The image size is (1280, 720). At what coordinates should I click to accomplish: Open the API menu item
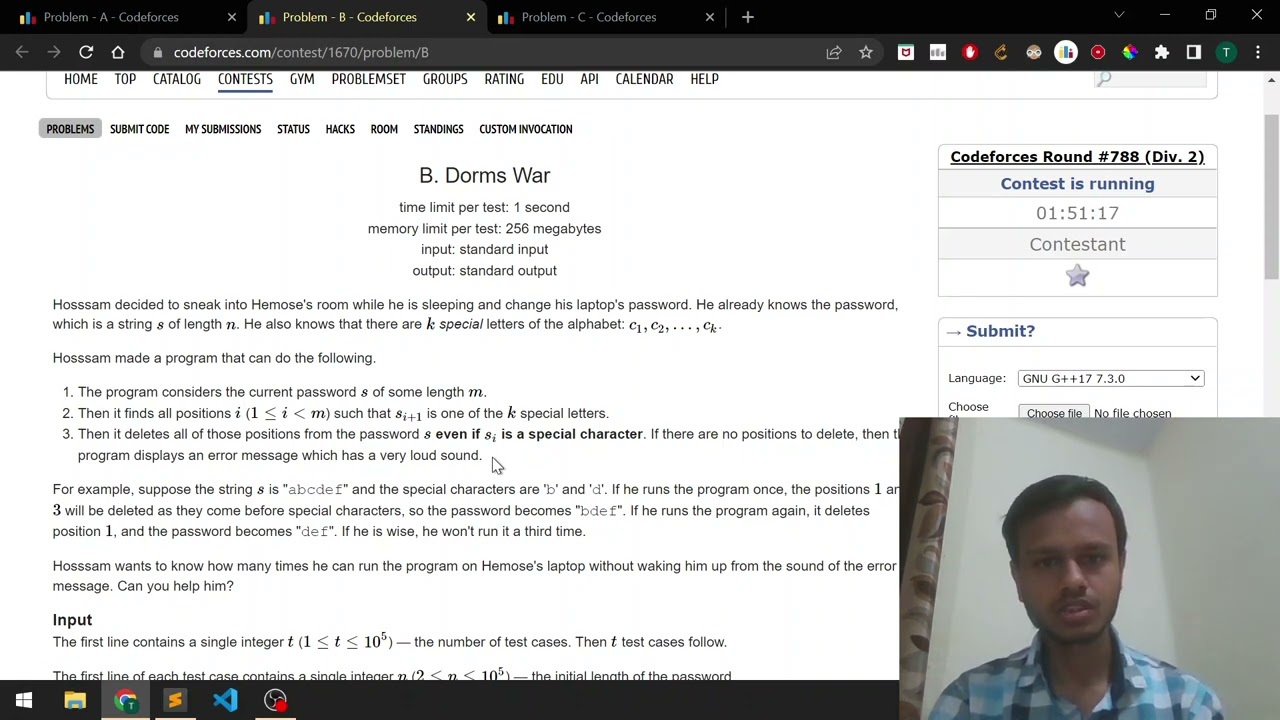[589, 79]
